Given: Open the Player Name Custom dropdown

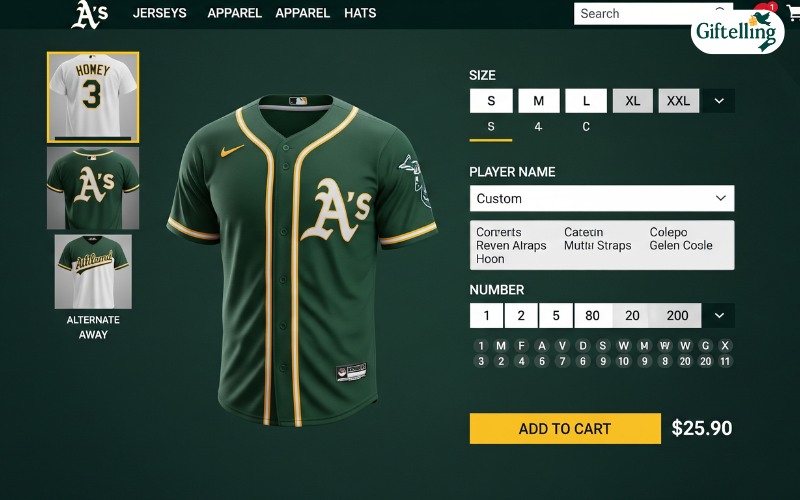Looking at the screenshot, I should [602, 198].
